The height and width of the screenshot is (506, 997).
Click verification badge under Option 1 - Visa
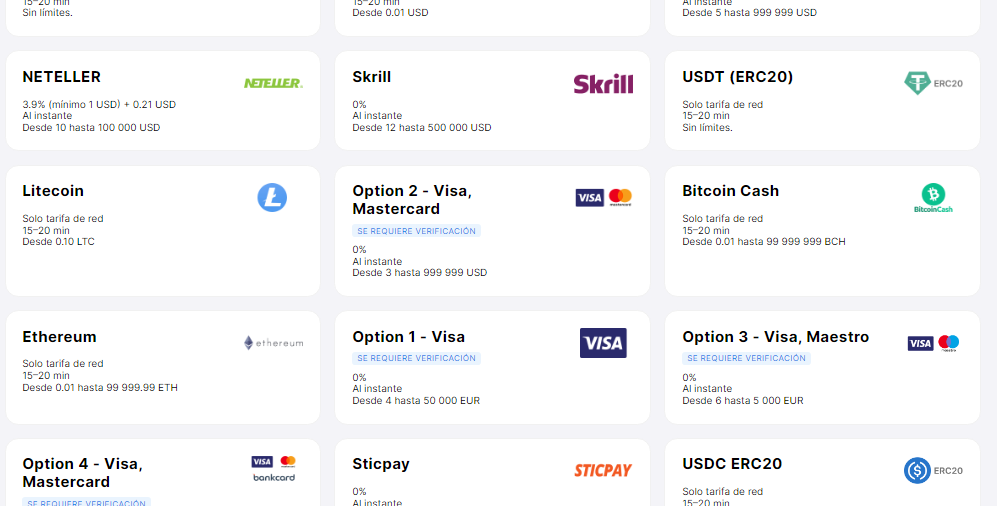click(x=416, y=359)
